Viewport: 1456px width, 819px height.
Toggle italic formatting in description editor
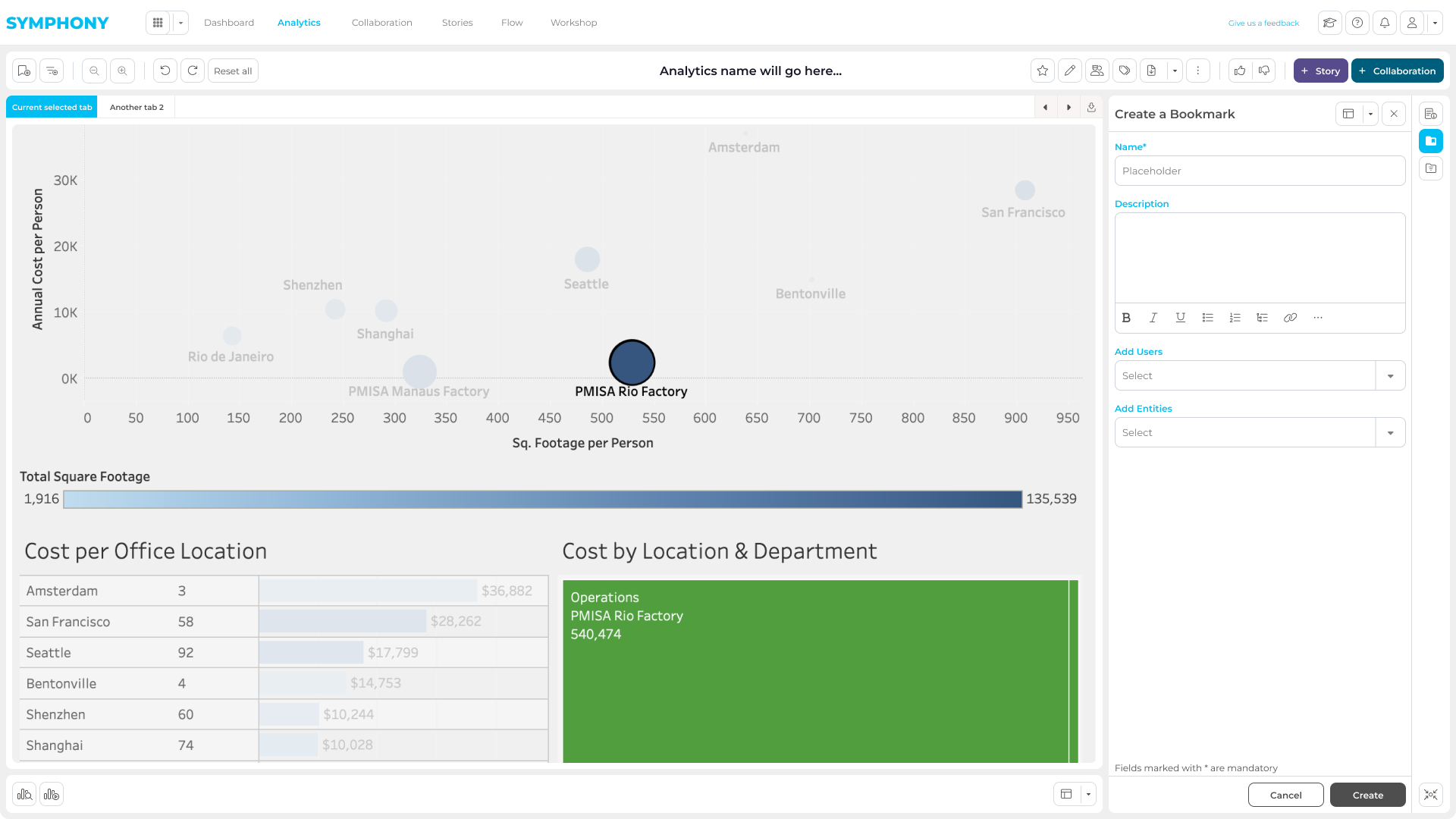1153,318
